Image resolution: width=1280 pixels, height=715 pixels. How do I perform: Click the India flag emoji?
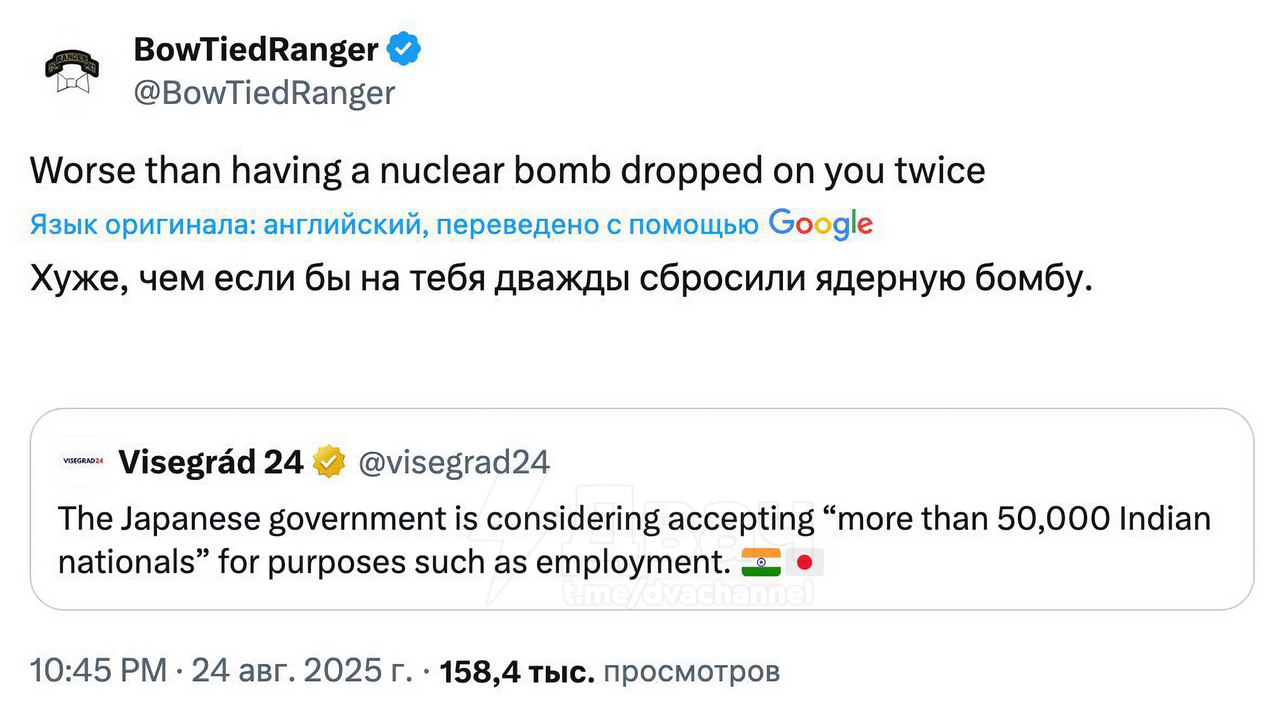coord(761,563)
